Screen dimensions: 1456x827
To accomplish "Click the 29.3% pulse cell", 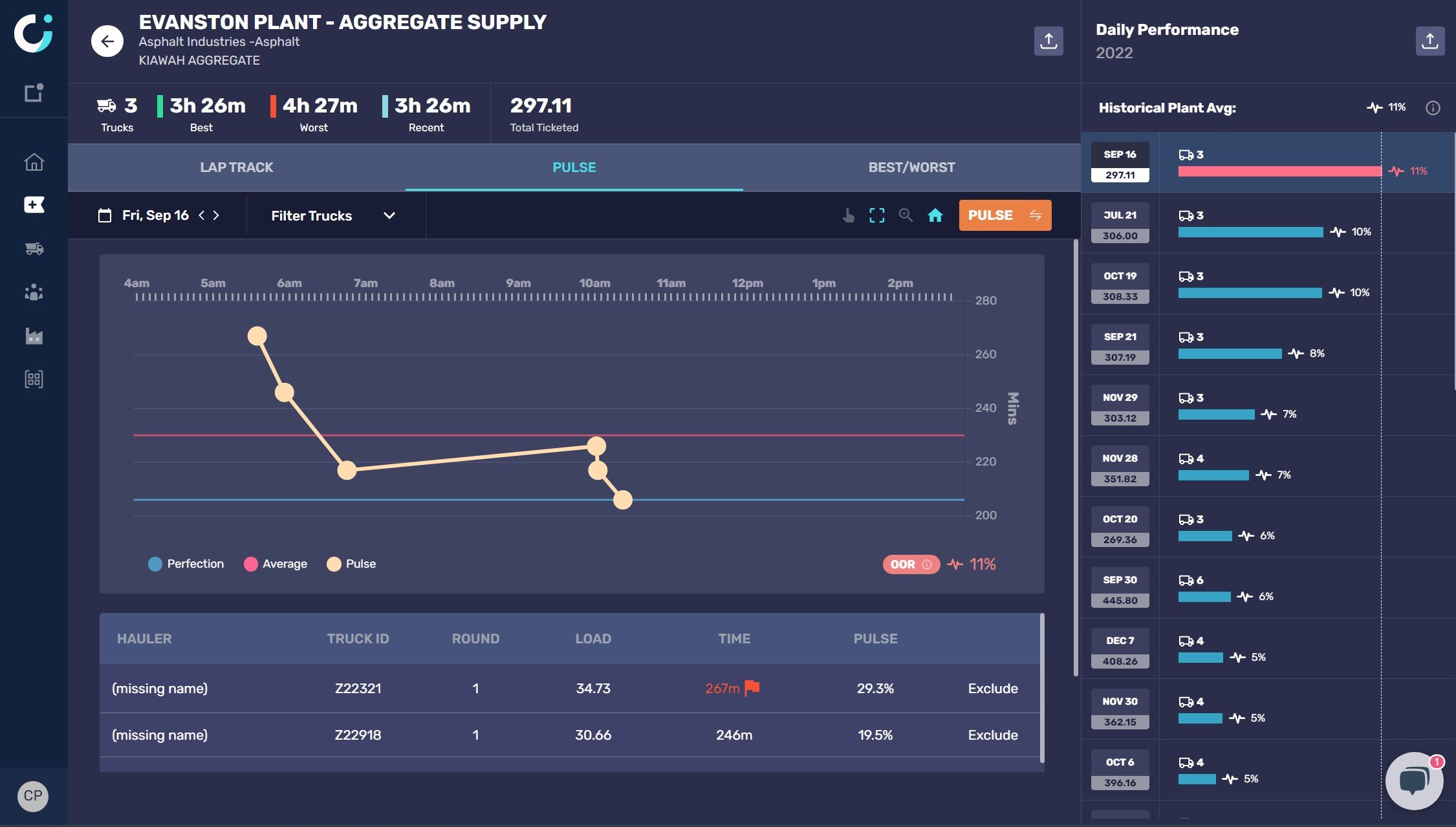I will [x=875, y=689].
